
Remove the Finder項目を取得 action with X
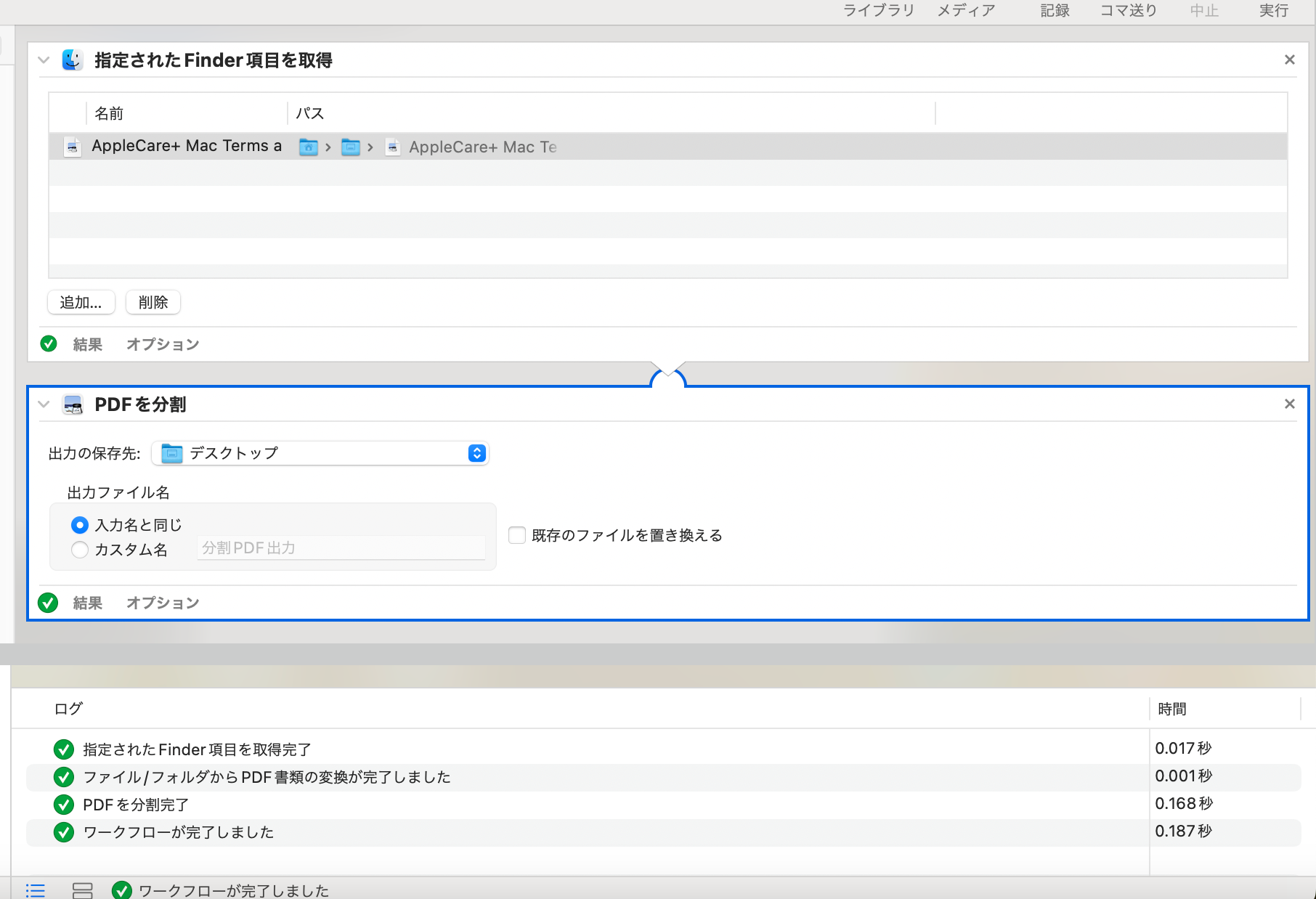1289,60
